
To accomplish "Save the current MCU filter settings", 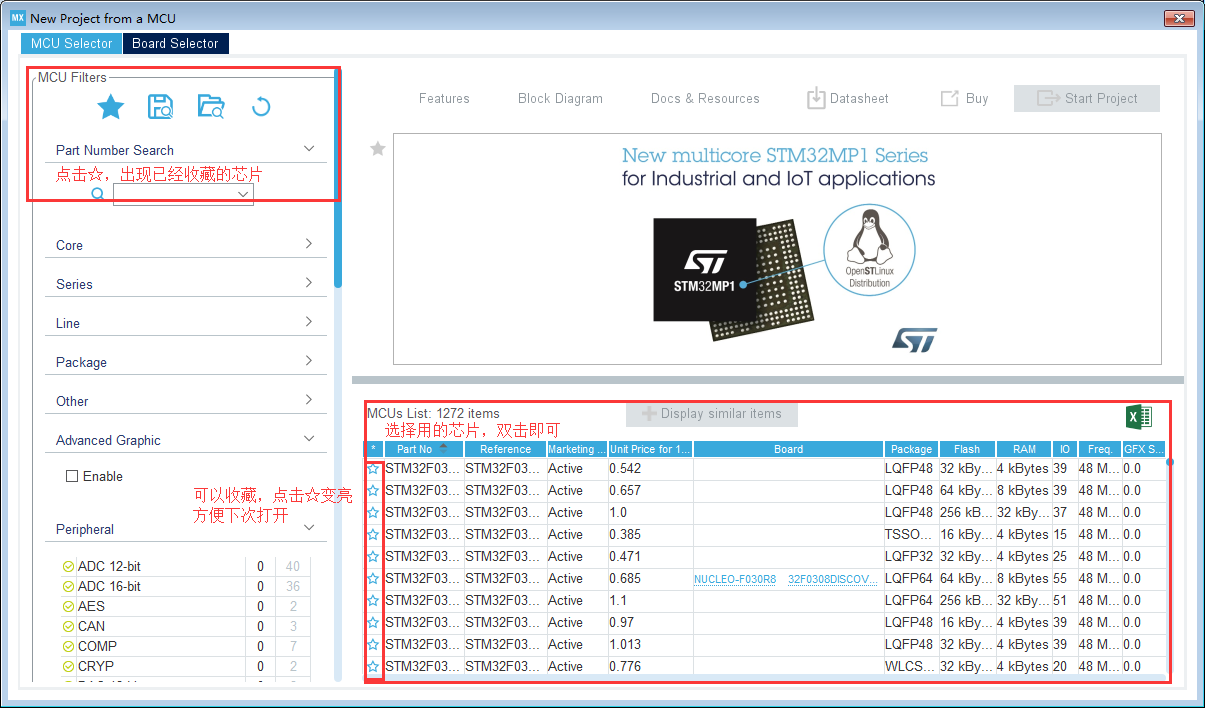I will (160, 106).
